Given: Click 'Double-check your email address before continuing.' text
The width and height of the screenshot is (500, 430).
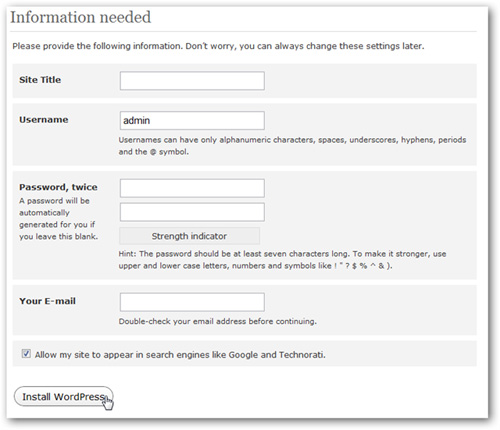Looking at the screenshot, I should pos(218,321).
